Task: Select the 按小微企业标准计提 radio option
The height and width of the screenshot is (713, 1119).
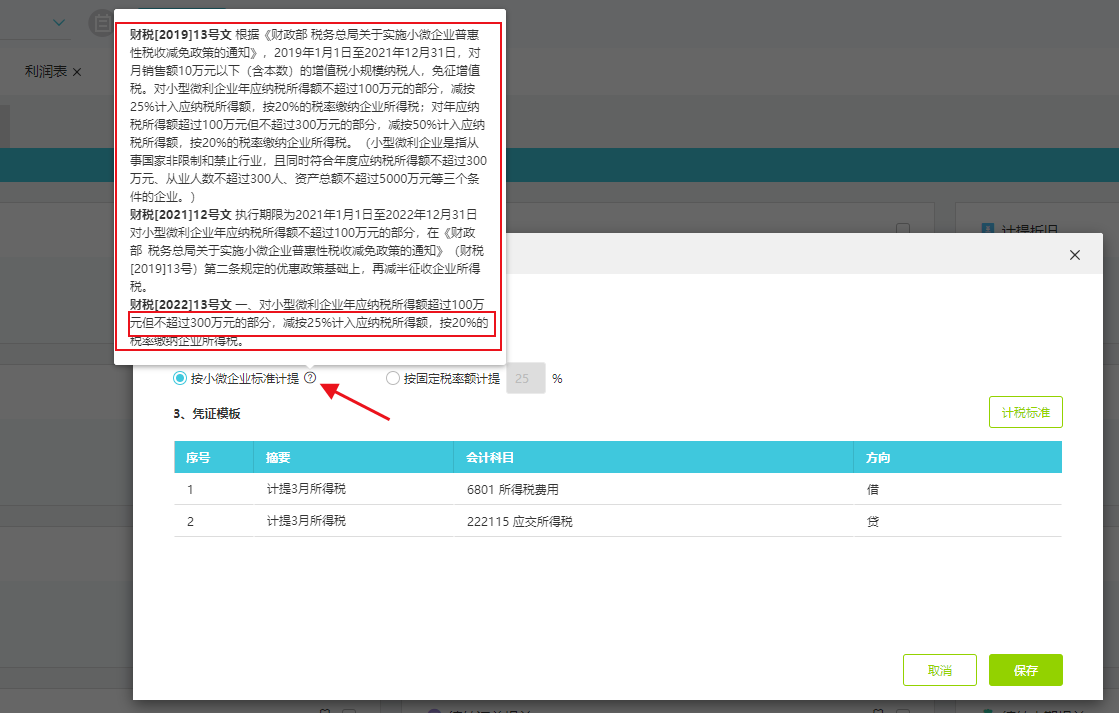Action: (x=180, y=378)
